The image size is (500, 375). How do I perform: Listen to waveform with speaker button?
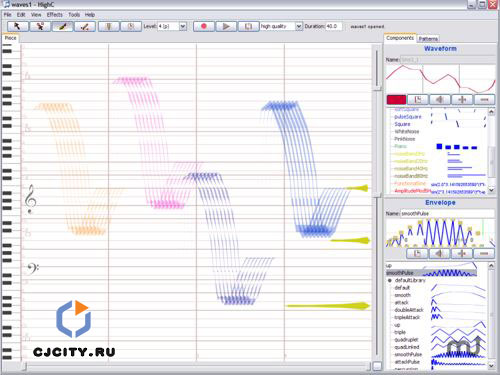tap(440, 100)
